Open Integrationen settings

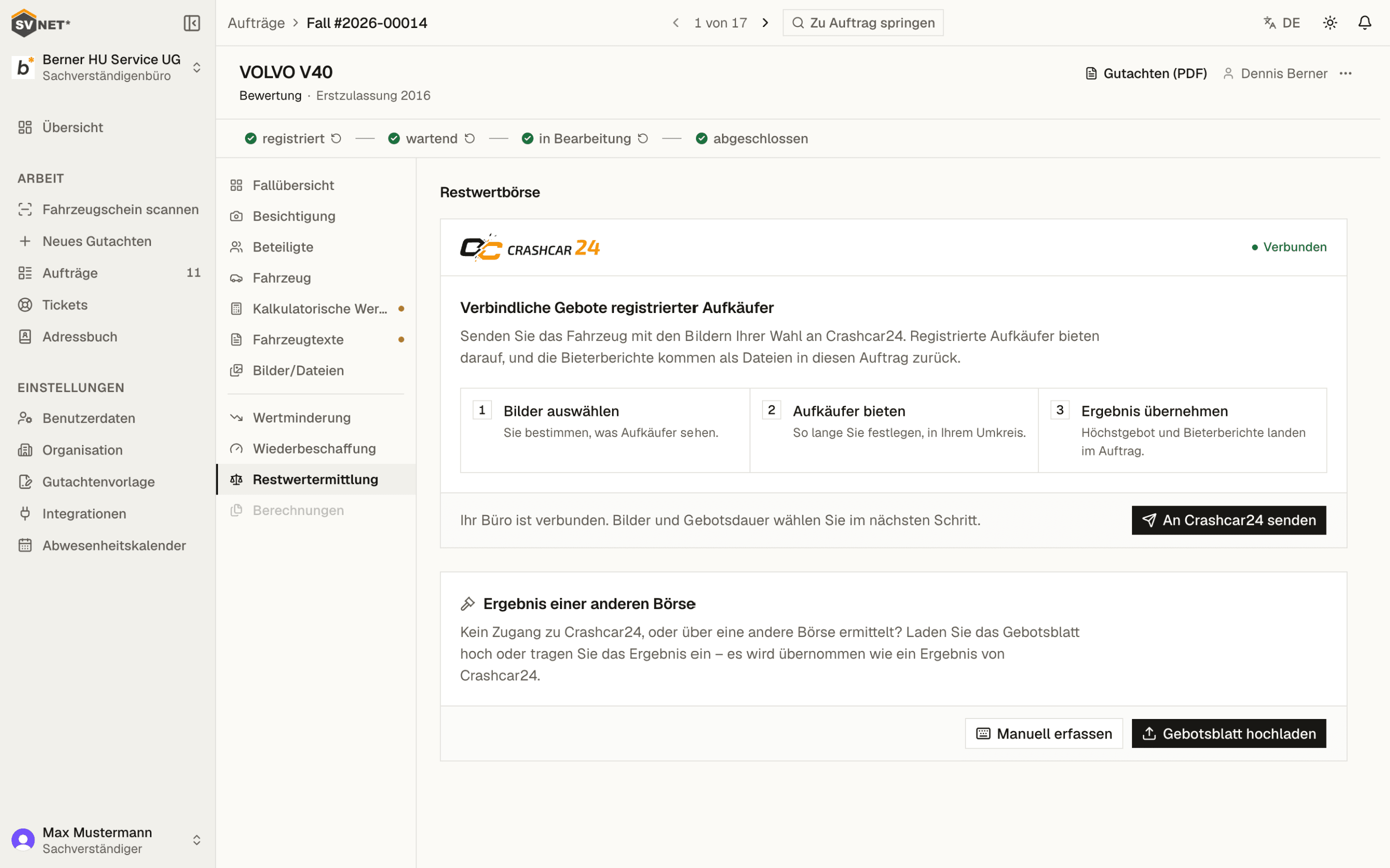point(107,513)
